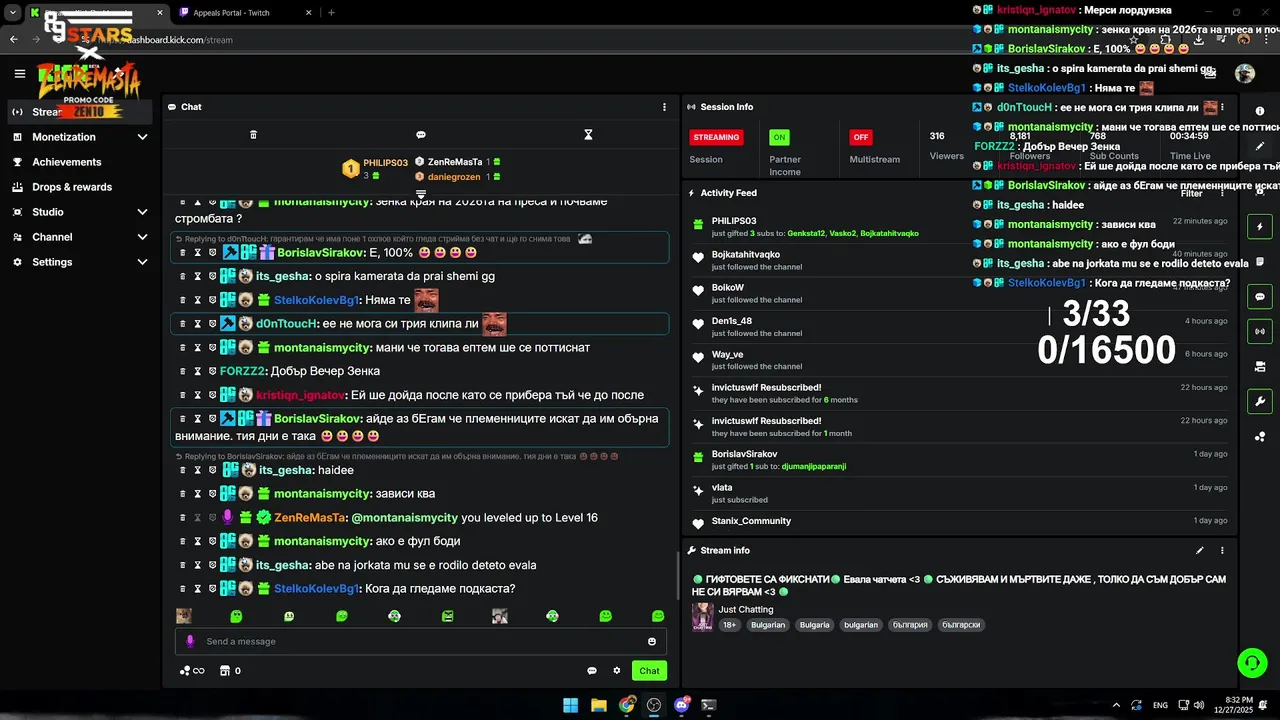The width and height of the screenshot is (1280, 720).
Task: Expand the Studio sidebar section
Action: pyautogui.click(x=142, y=212)
